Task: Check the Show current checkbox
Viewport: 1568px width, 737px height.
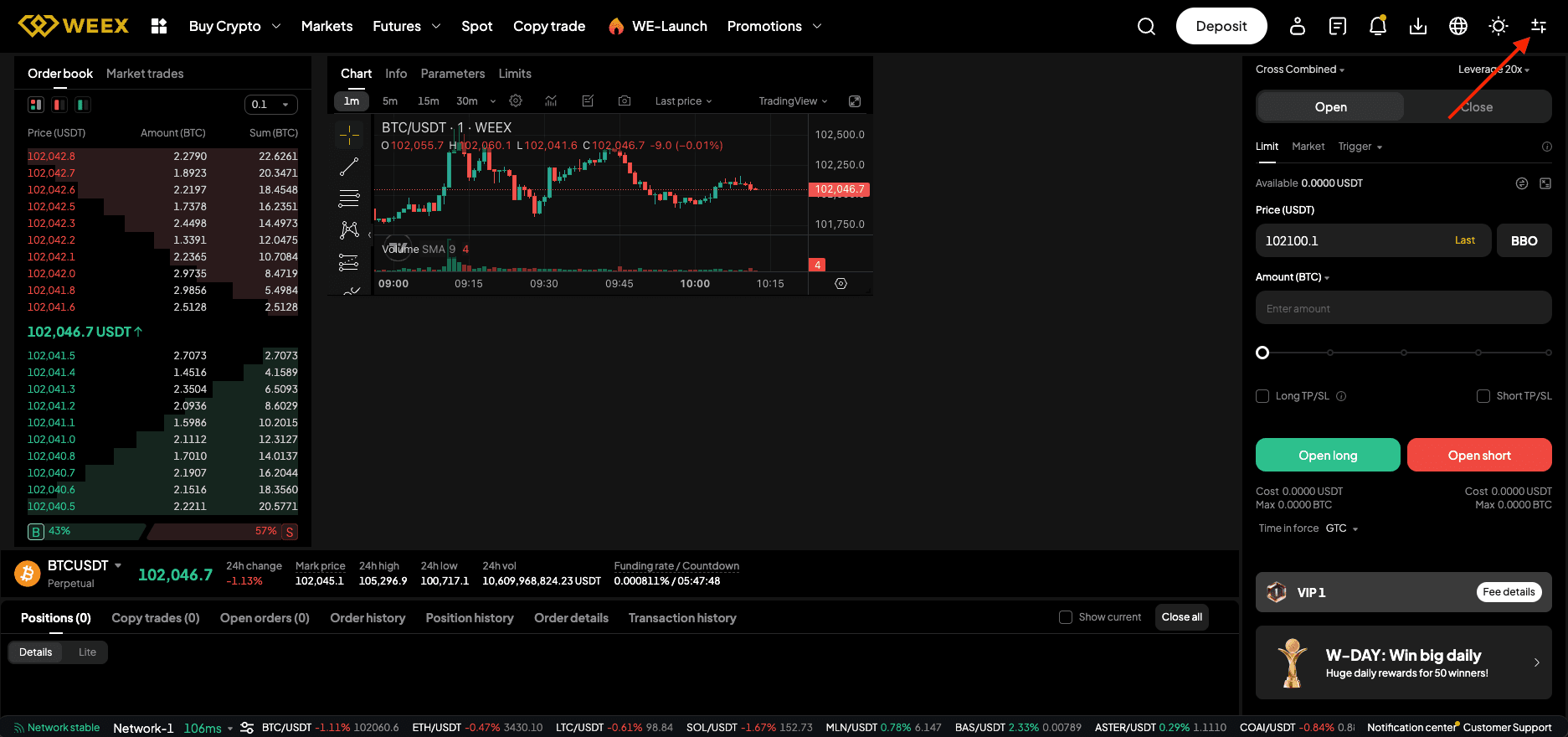Action: pyautogui.click(x=1066, y=617)
